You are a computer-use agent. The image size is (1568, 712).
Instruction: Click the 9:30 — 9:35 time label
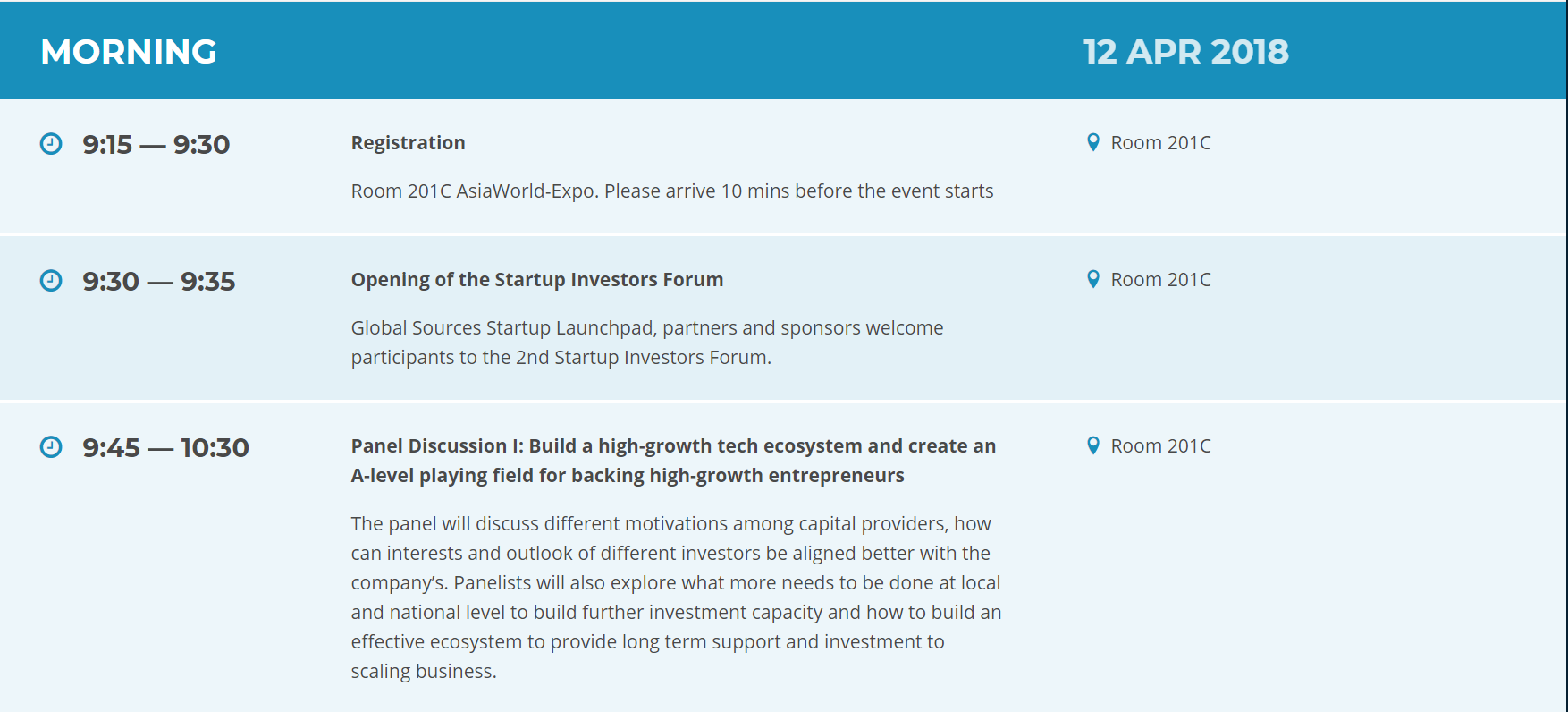click(159, 281)
